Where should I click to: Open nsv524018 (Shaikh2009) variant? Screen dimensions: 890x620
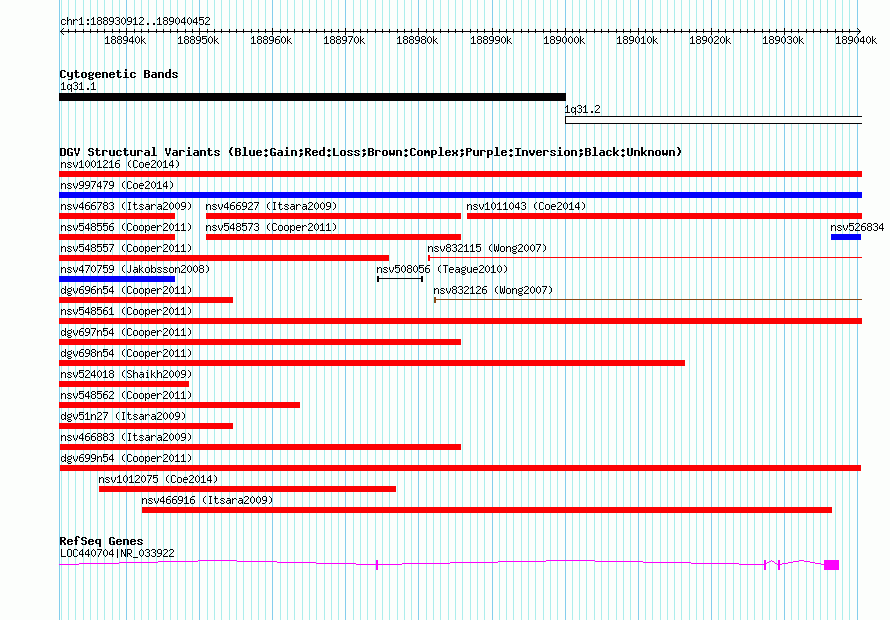126,374
